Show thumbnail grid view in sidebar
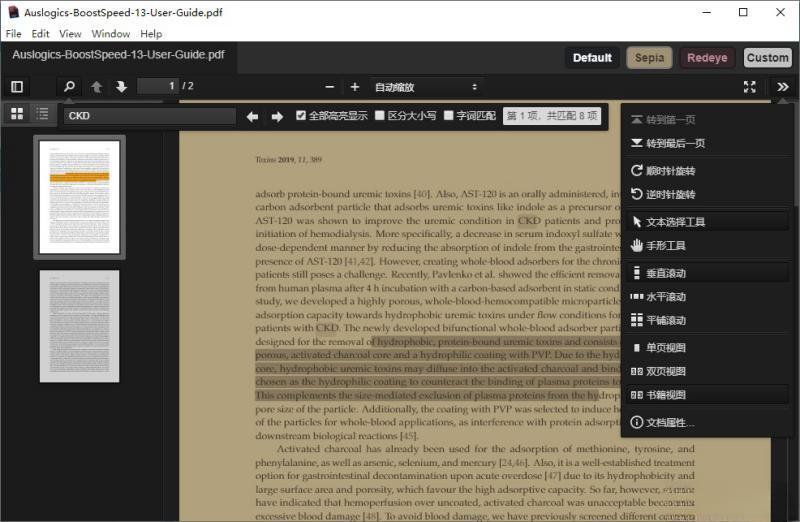The image size is (800, 522). tap(17, 113)
